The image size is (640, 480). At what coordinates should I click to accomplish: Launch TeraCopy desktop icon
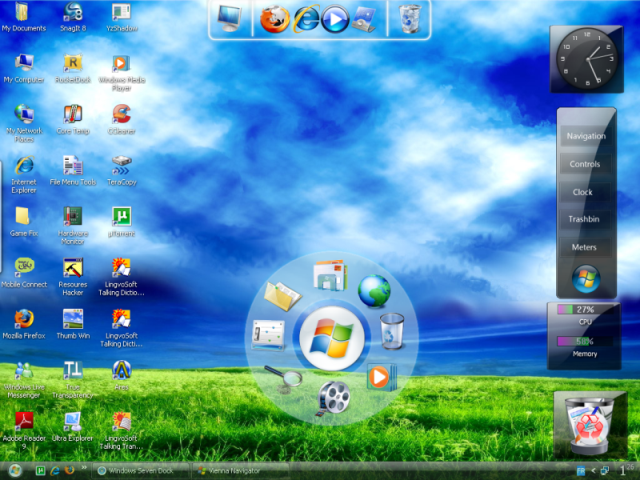click(122, 171)
